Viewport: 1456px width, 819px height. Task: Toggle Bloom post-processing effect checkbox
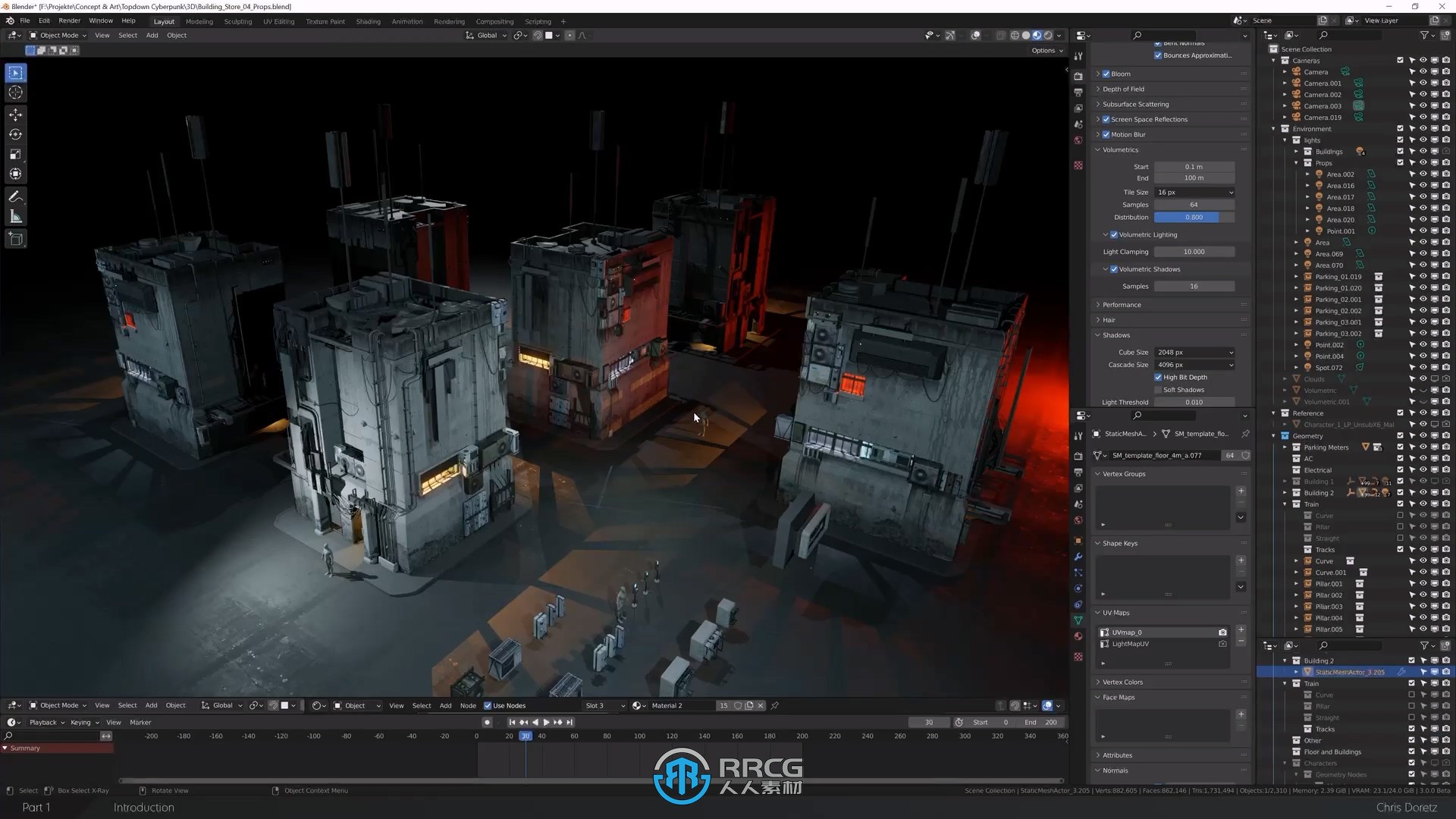[1106, 73]
